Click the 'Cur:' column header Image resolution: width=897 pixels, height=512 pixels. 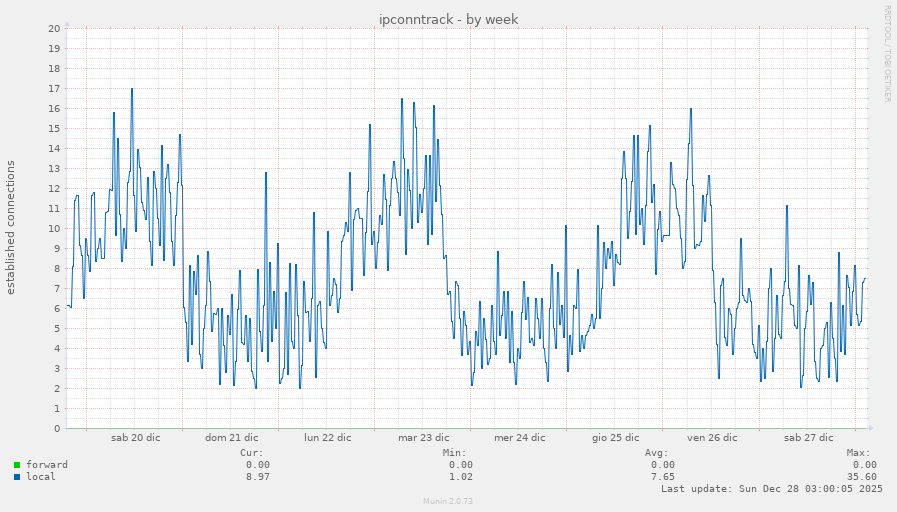tap(252, 453)
